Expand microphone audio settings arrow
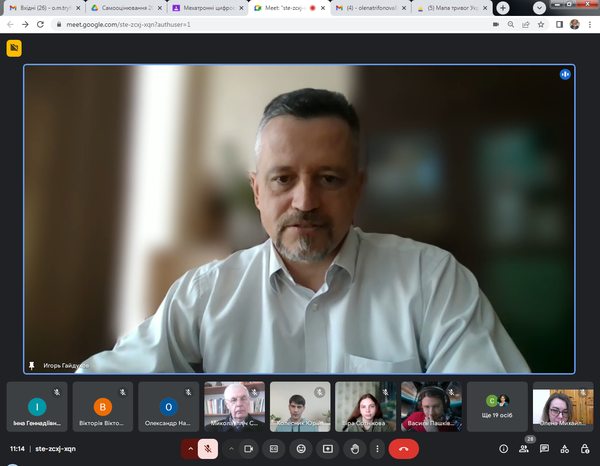This screenshot has height=466, width=600. tap(189, 449)
